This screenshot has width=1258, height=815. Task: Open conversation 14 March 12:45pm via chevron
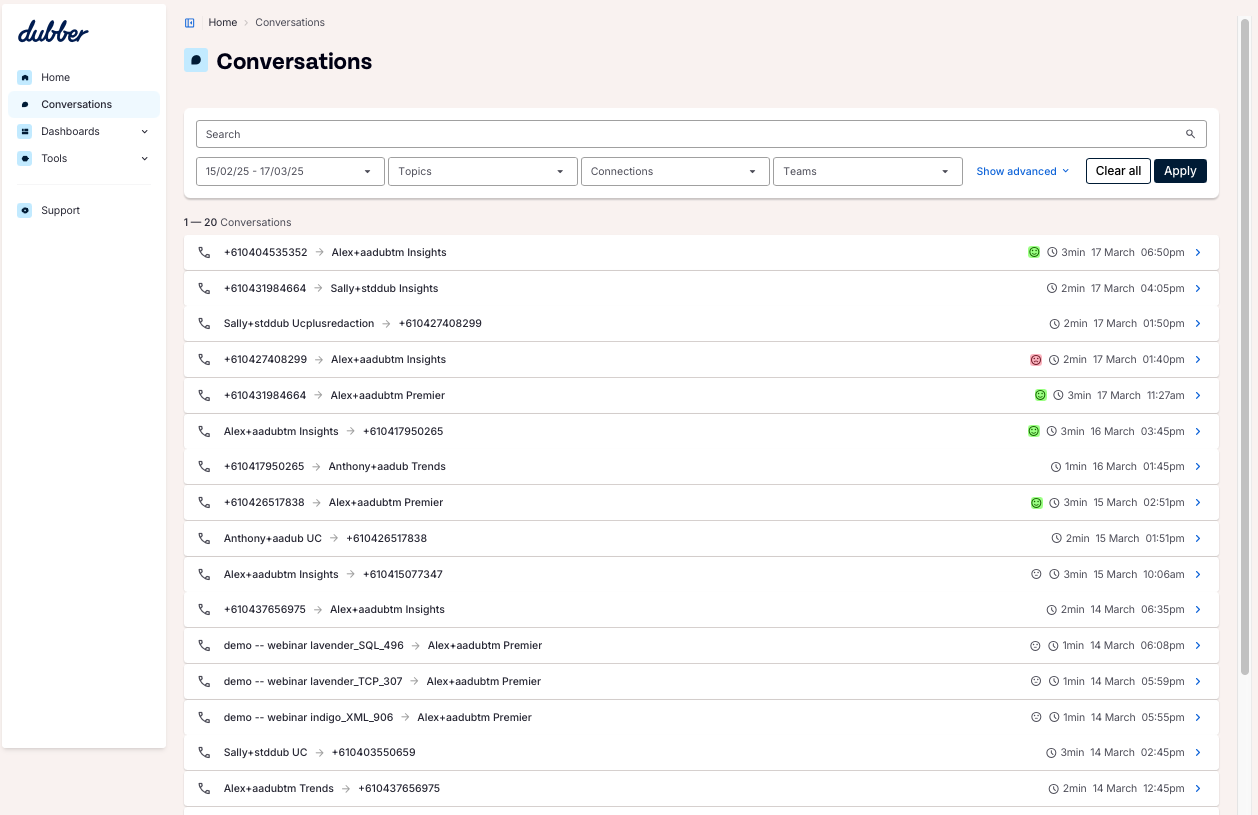tap(1198, 788)
